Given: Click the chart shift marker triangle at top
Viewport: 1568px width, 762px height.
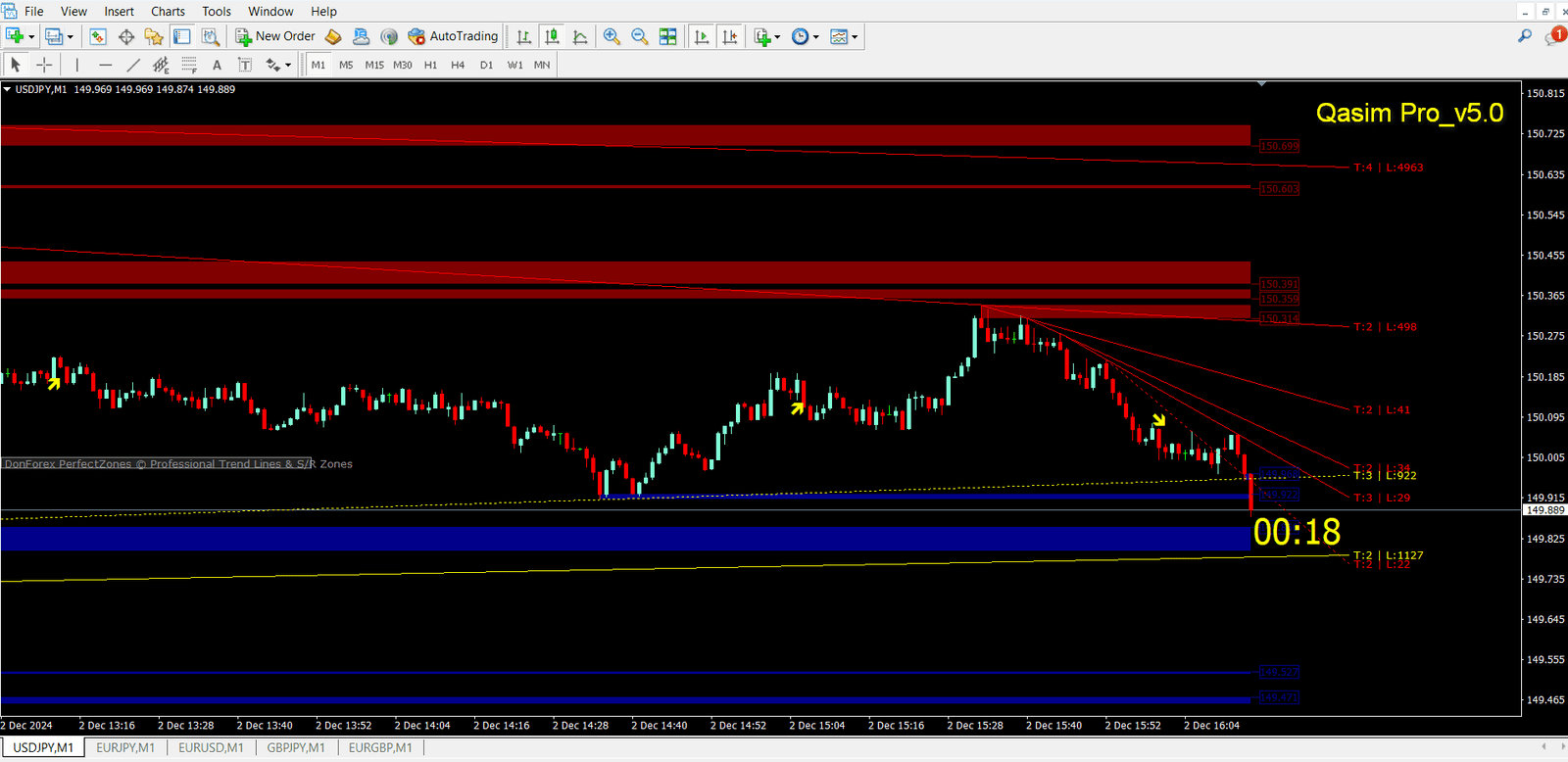Looking at the screenshot, I should click(1261, 84).
